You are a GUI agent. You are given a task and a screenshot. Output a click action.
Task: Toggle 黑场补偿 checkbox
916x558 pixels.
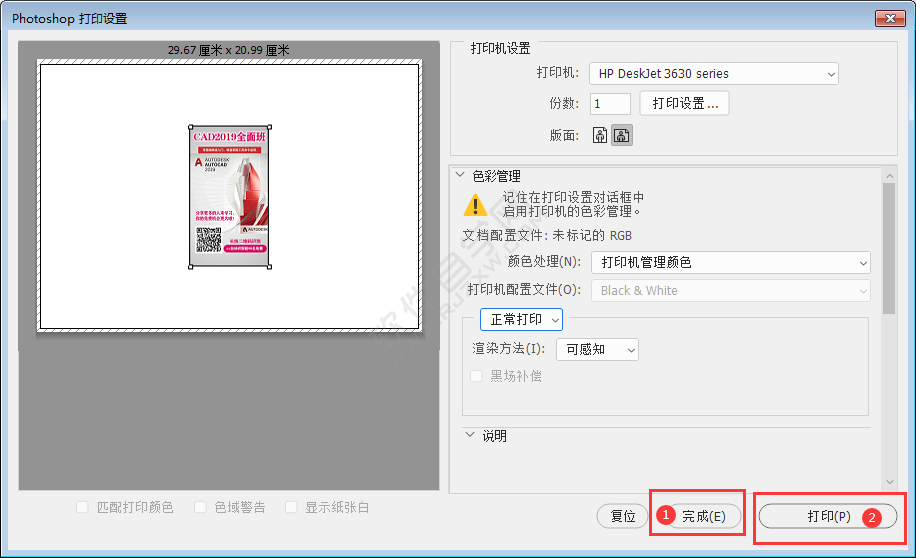(x=477, y=376)
